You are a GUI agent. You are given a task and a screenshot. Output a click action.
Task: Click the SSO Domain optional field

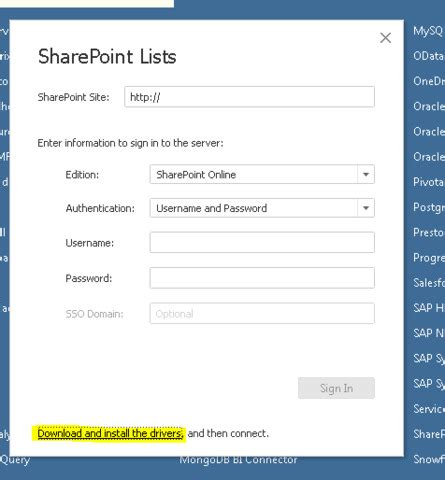[262, 313]
